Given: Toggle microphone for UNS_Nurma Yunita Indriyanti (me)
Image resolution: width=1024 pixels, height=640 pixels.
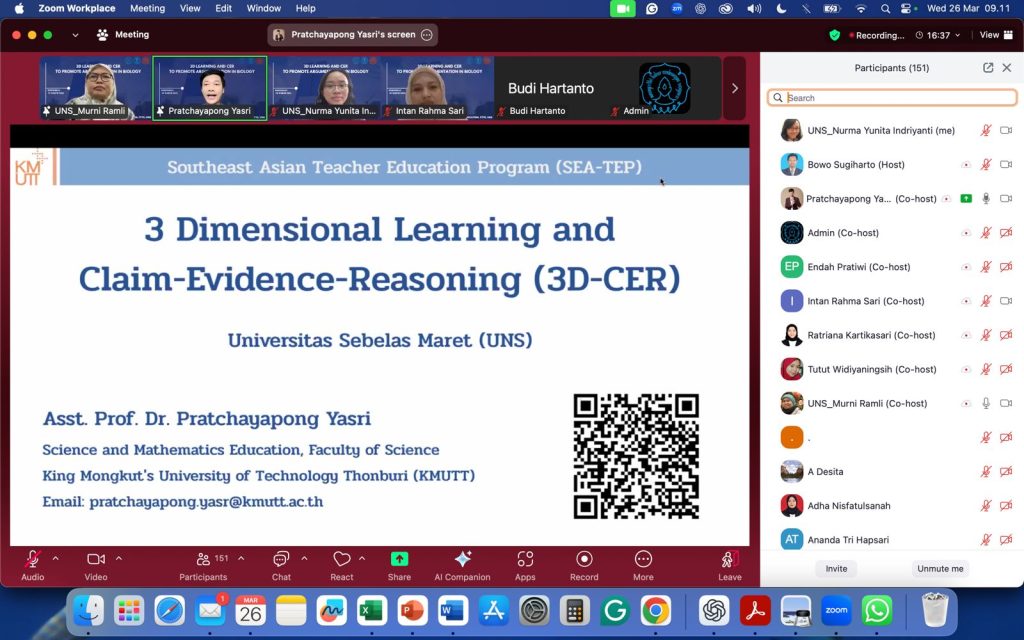Looking at the screenshot, I should [986, 131].
